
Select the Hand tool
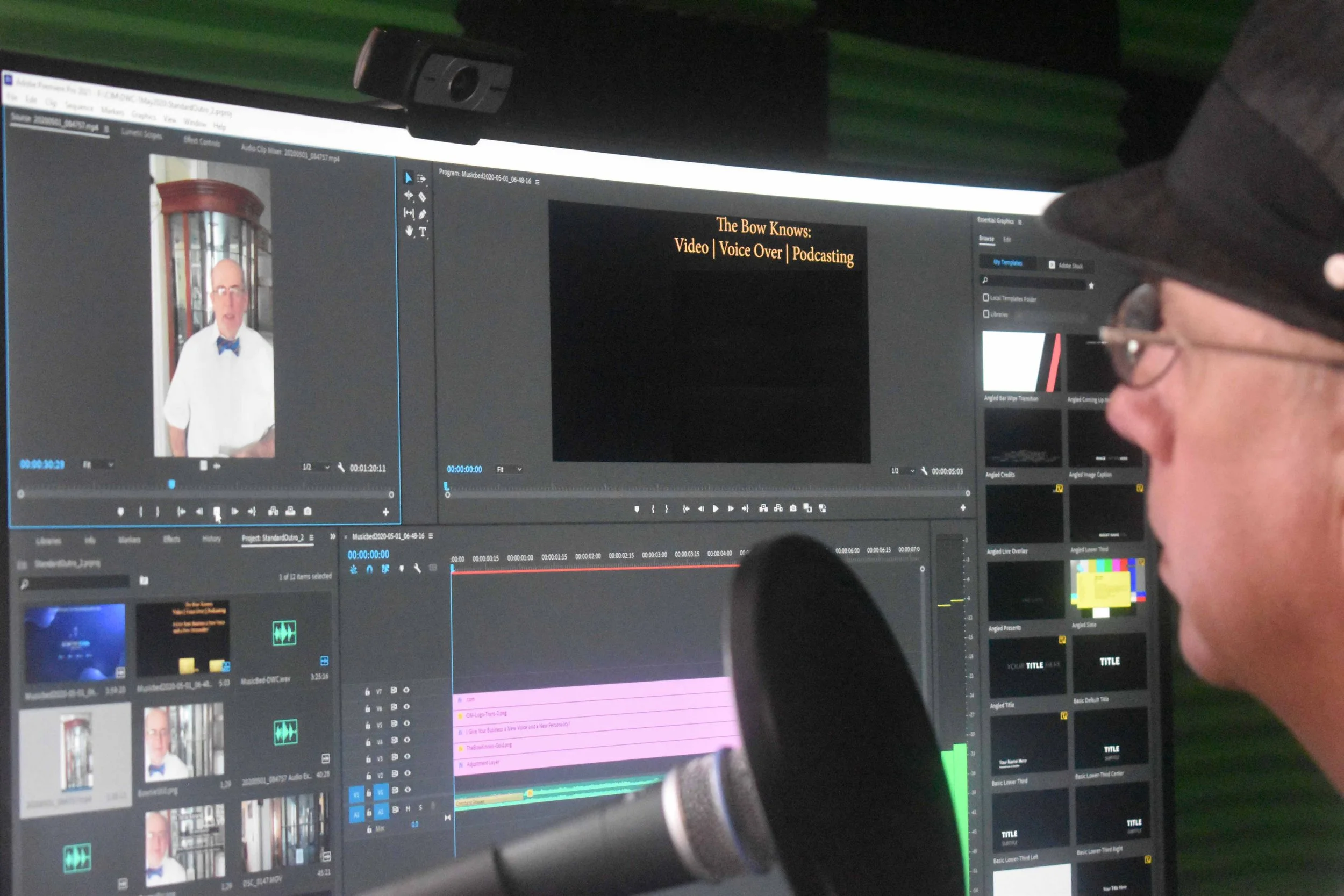(x=409, y=231)
